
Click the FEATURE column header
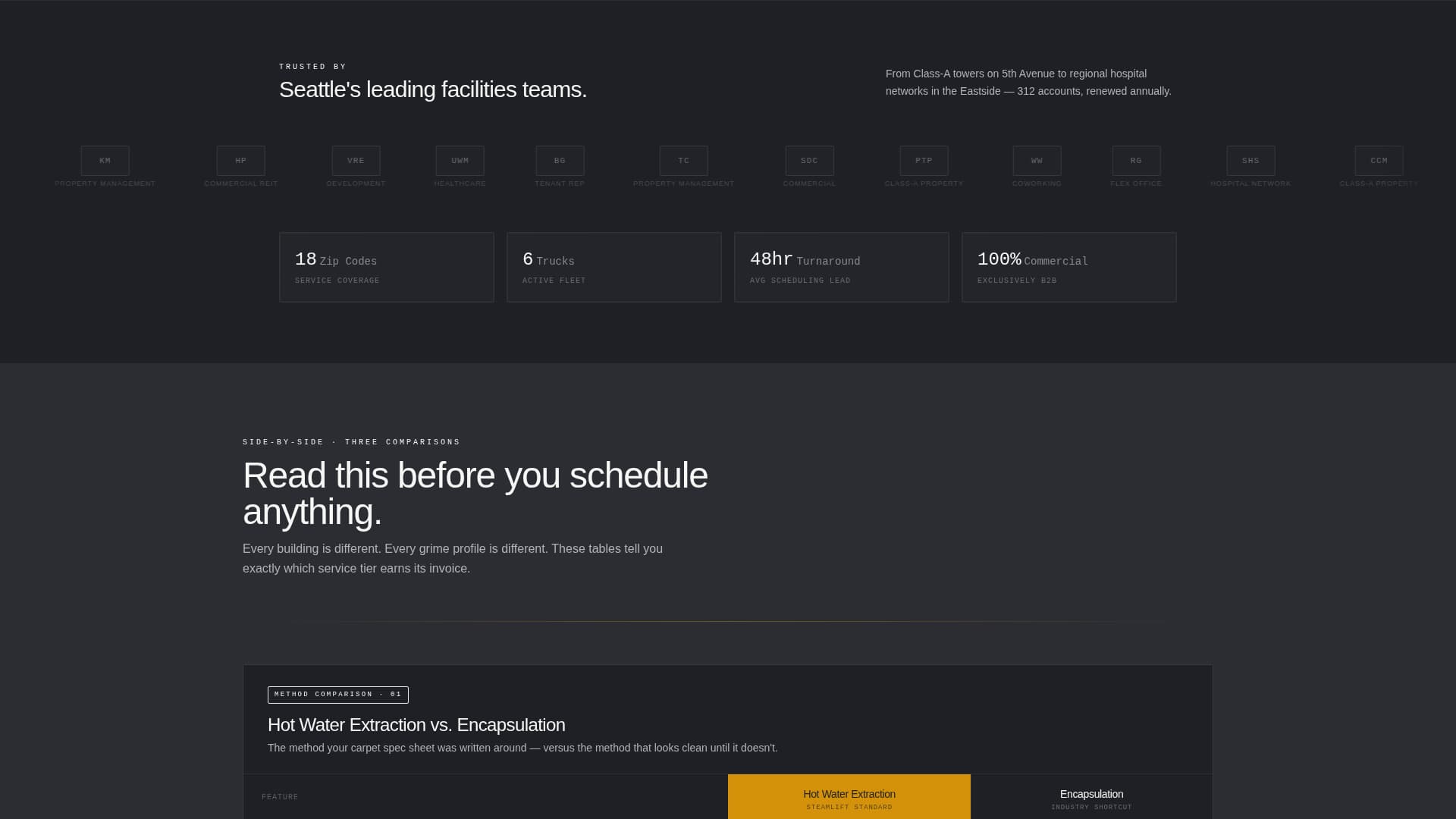coord(280,797)
